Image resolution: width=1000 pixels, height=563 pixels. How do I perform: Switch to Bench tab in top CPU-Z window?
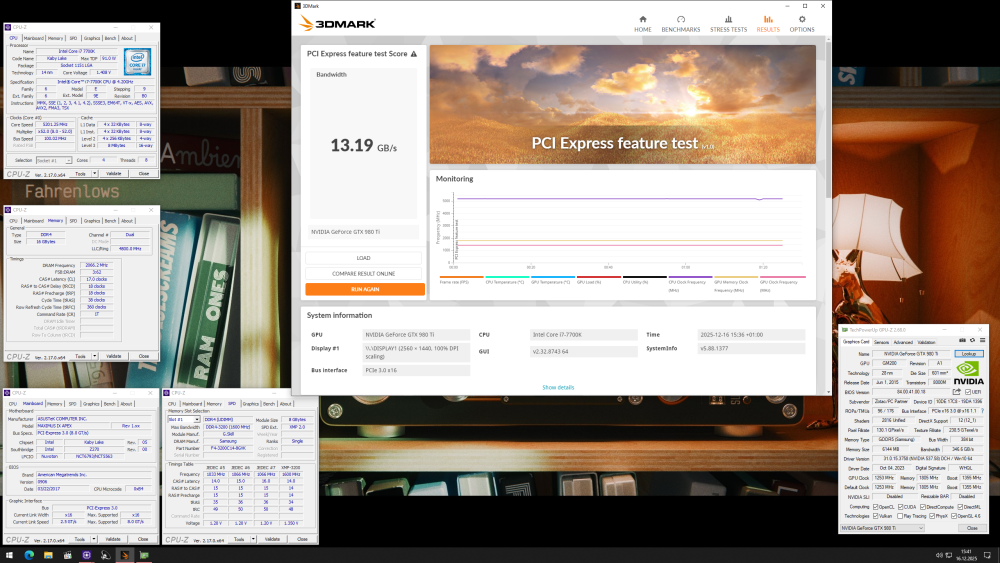(x=111, y=38)
